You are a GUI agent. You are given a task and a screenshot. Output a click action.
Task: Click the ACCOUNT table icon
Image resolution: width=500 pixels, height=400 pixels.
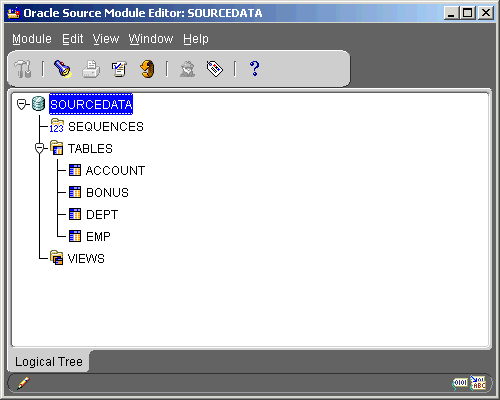(x=75, y=170)
